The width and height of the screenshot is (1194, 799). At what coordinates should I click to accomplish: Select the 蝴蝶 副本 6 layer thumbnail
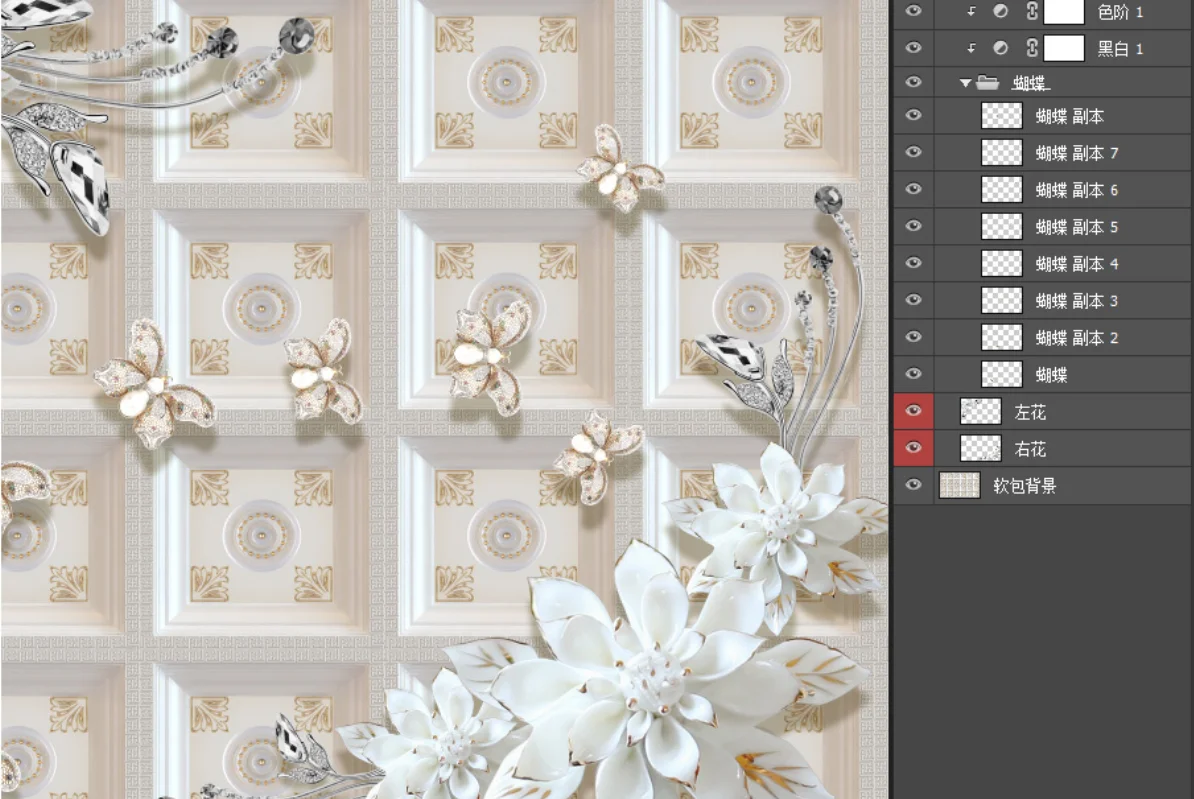tap(1001, 189)
